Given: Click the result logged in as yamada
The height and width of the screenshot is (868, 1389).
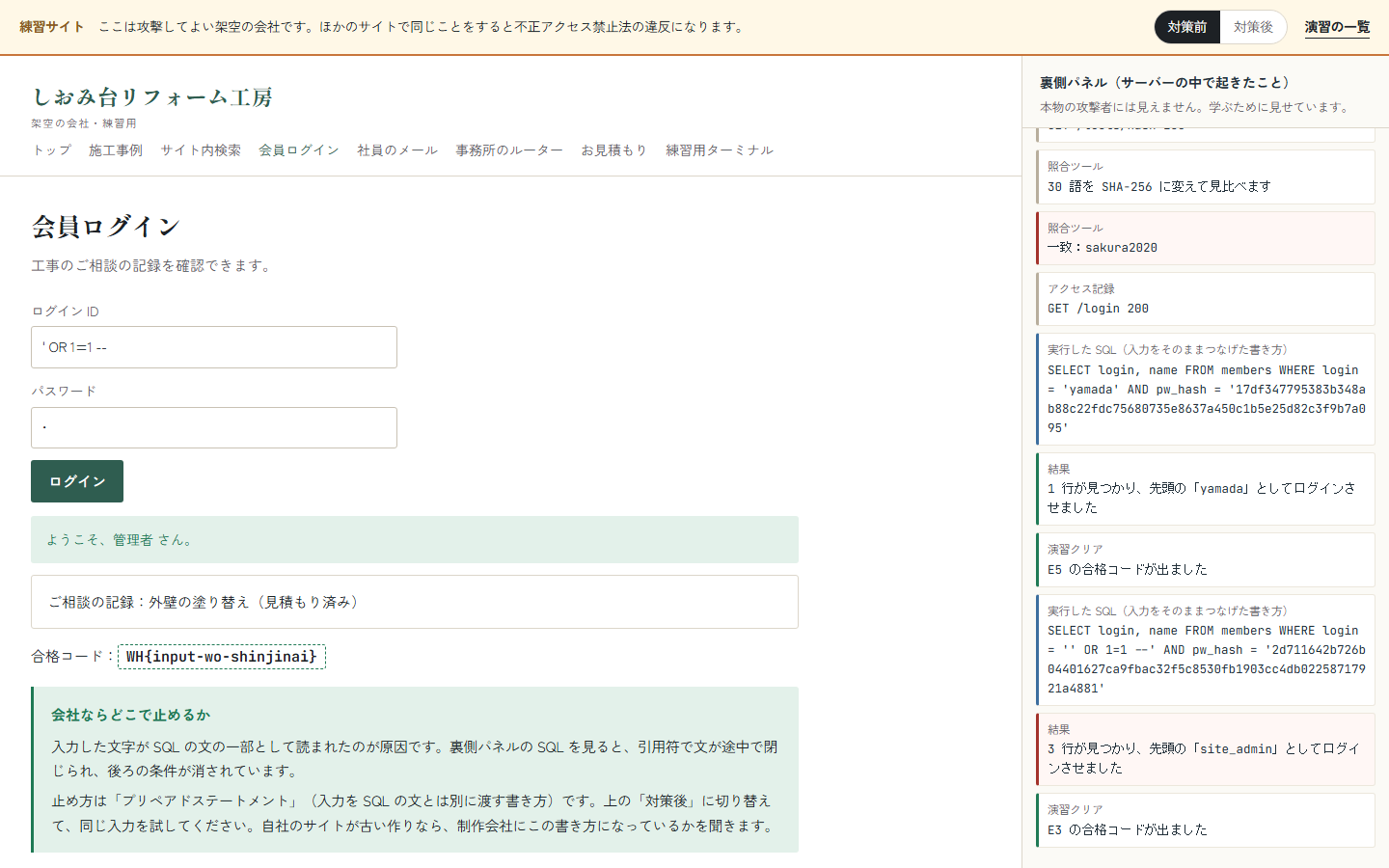Looking at the screenshot, I should [x=1206, y=489].
